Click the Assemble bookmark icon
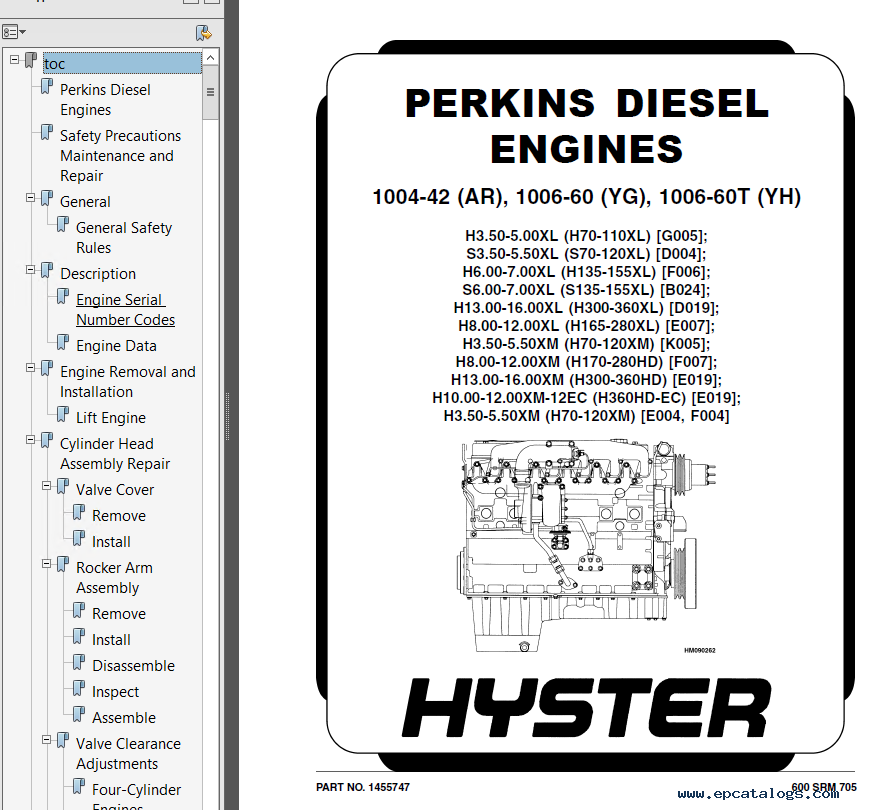This screenshot has height=810, width=890. (x=79, y=715)
